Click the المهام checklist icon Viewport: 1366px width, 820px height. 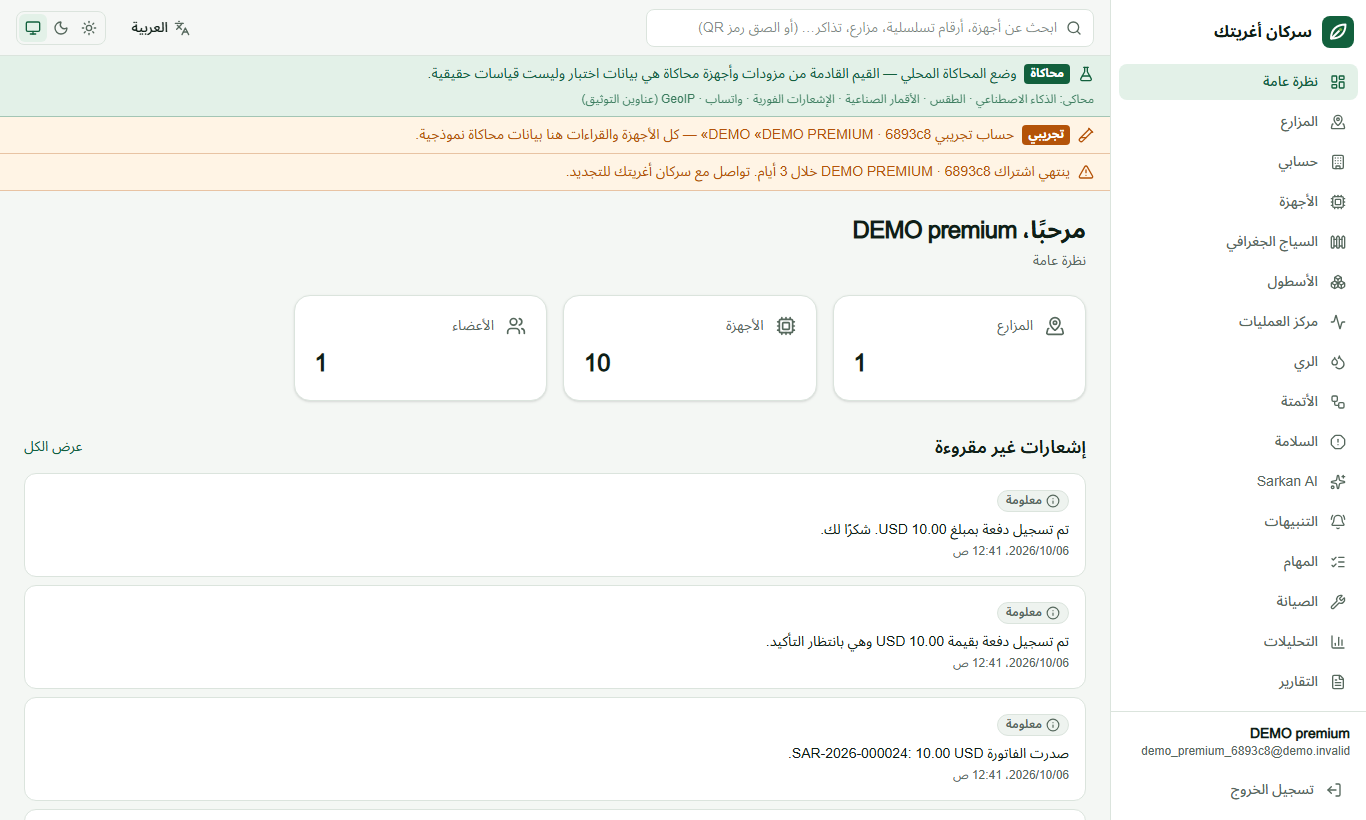[x=1338, y=562]
